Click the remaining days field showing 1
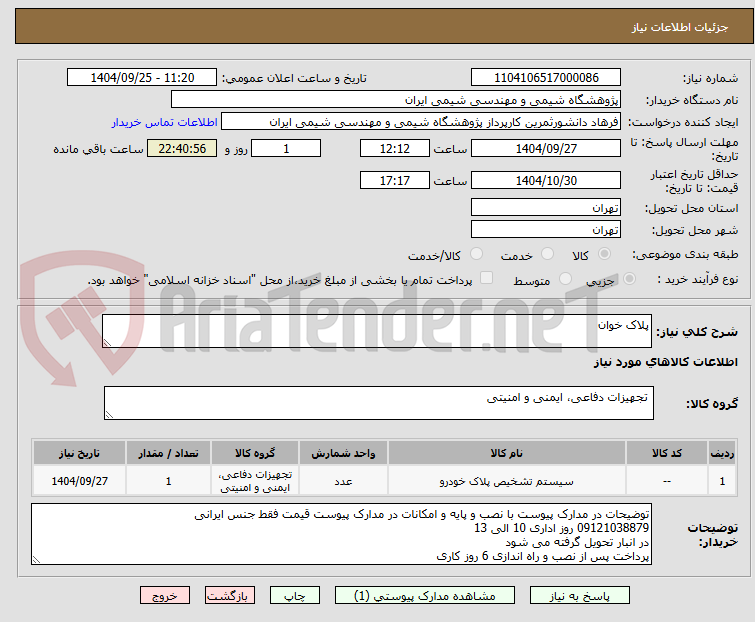Image resolution: width=755 pixels, height=622 pixels. pyautogui.click(x=286, y=148)
